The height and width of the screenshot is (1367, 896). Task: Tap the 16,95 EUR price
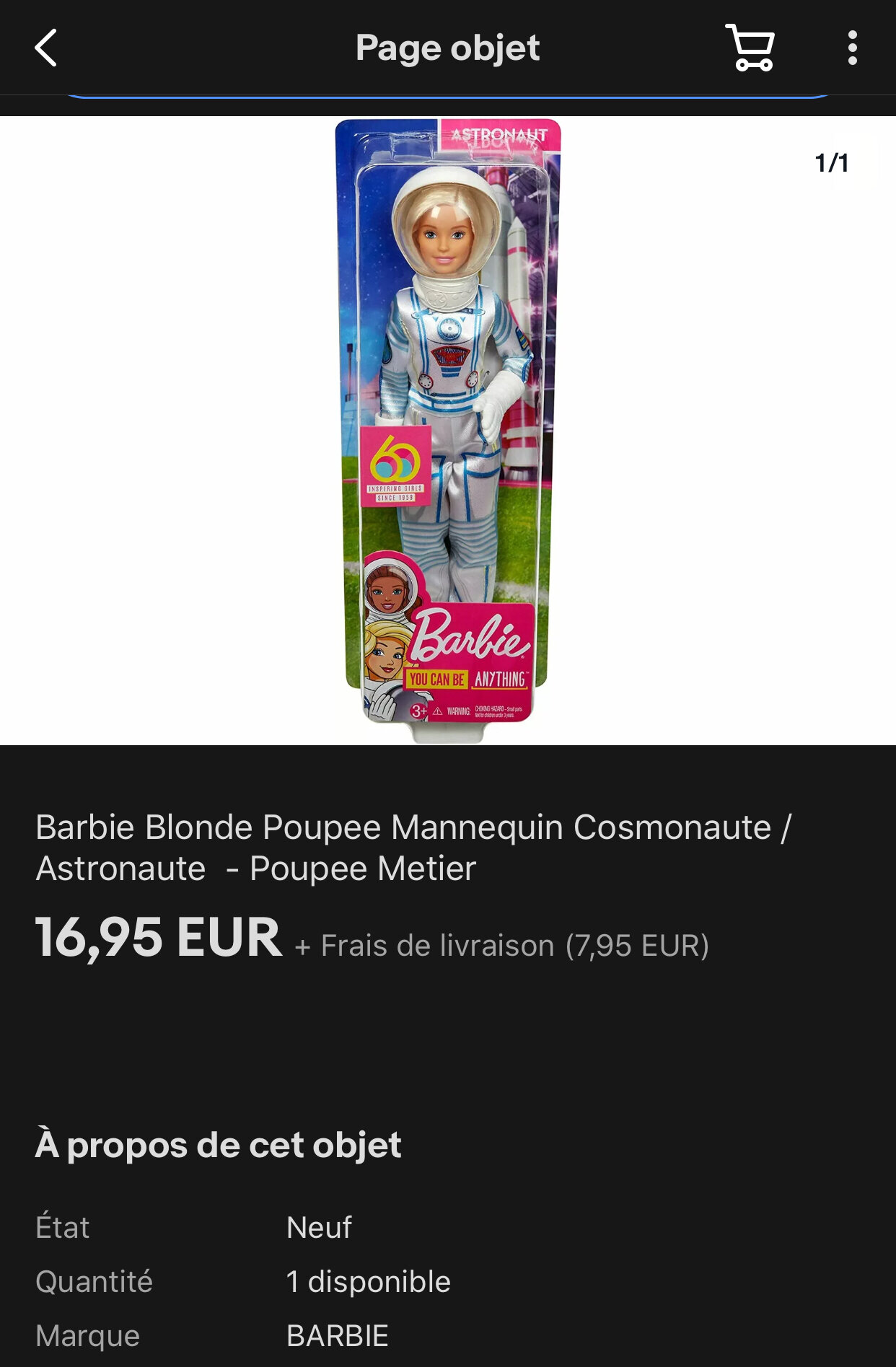click(159, 938)
